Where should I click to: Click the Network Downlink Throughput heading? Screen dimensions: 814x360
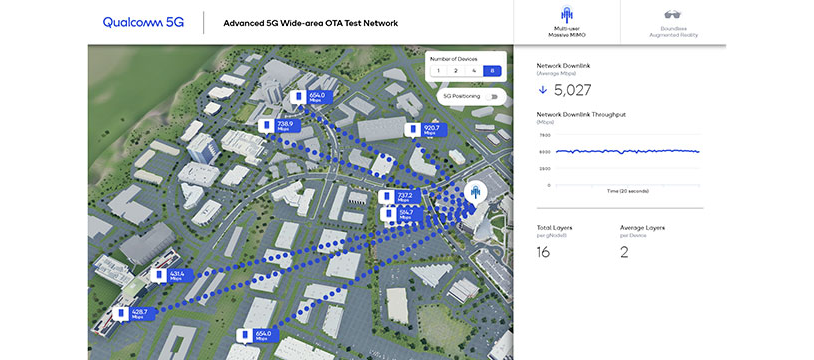(581, 114)
